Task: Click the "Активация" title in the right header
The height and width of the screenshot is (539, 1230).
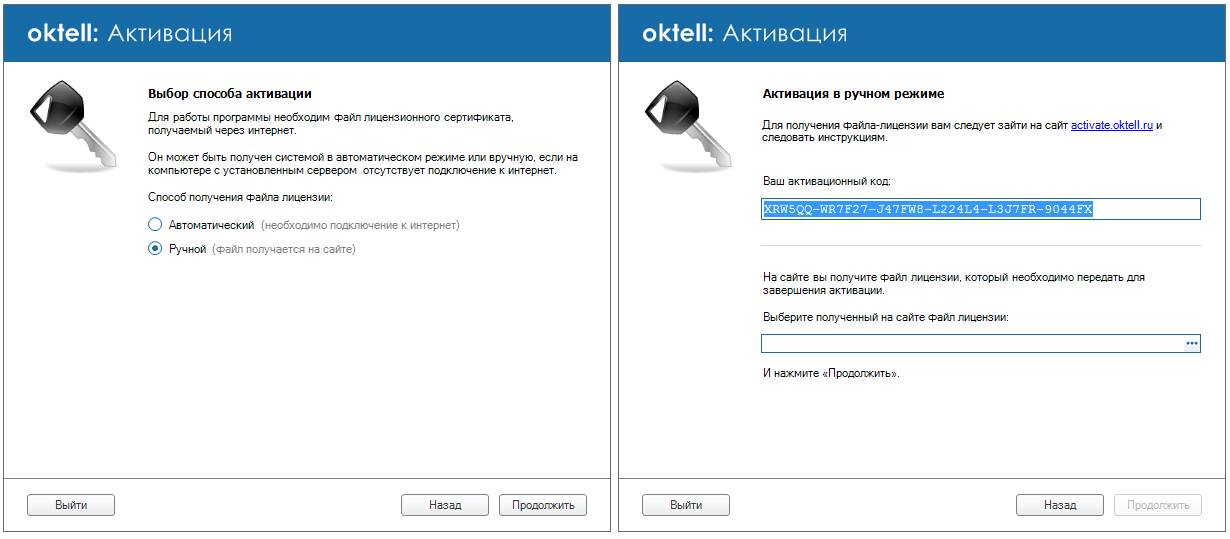Action: pos(785,33)
